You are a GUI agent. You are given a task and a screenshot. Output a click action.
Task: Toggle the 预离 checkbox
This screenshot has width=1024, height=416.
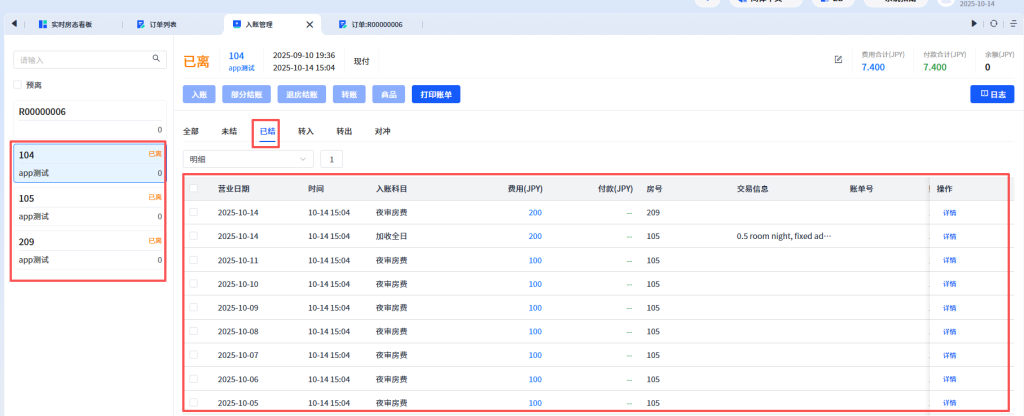(18, 85)
